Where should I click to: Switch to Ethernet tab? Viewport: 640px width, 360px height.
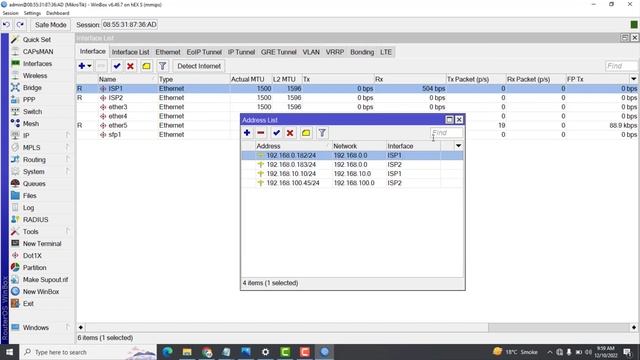168,52
